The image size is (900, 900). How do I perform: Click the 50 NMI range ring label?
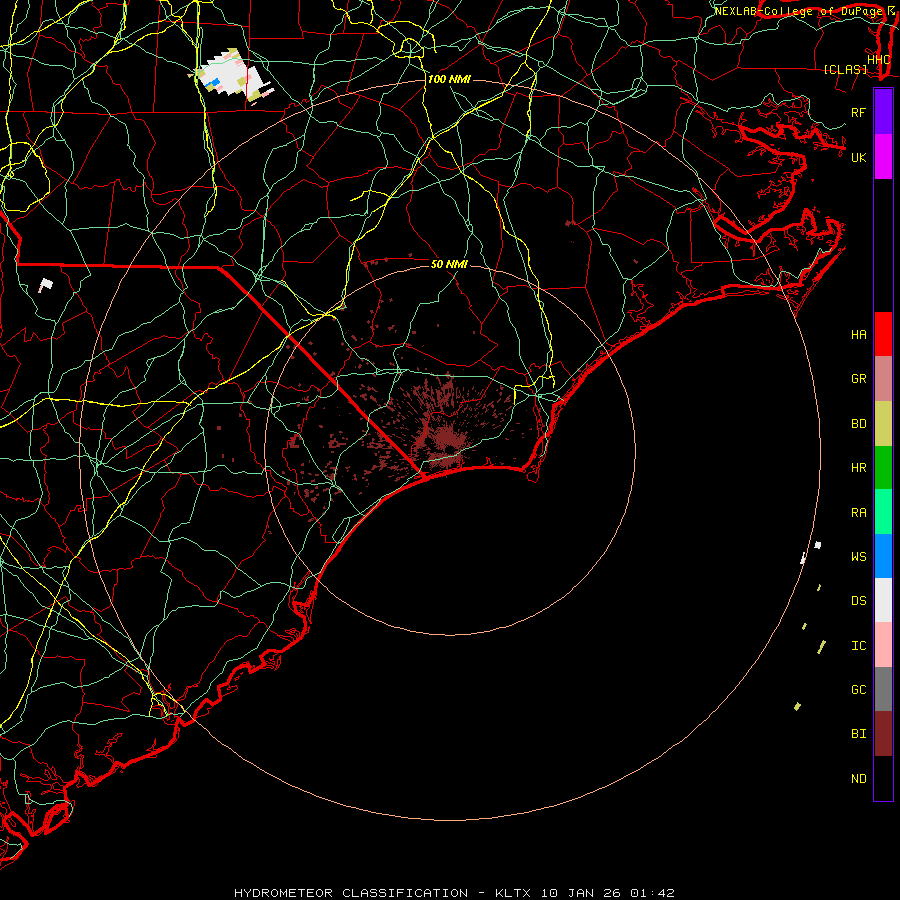(449, 264)
